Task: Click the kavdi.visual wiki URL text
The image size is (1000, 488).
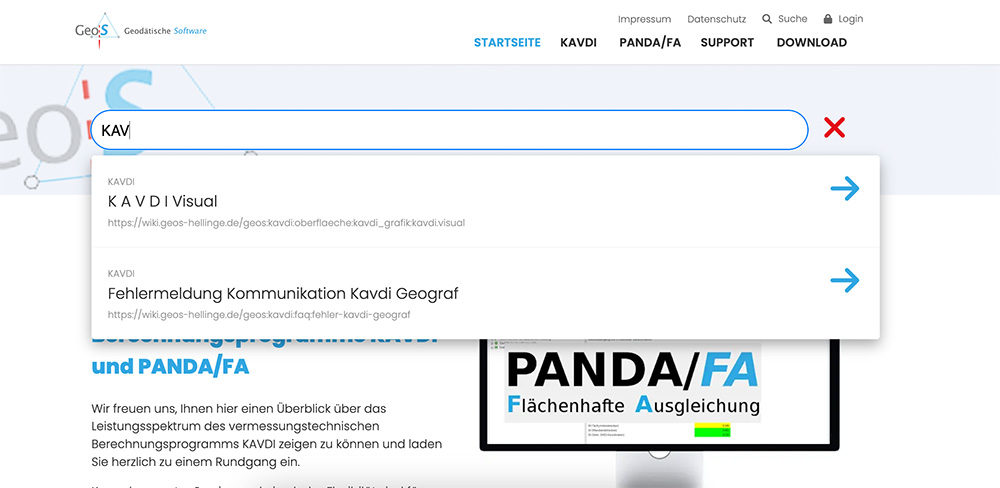Action: point(286,223)
